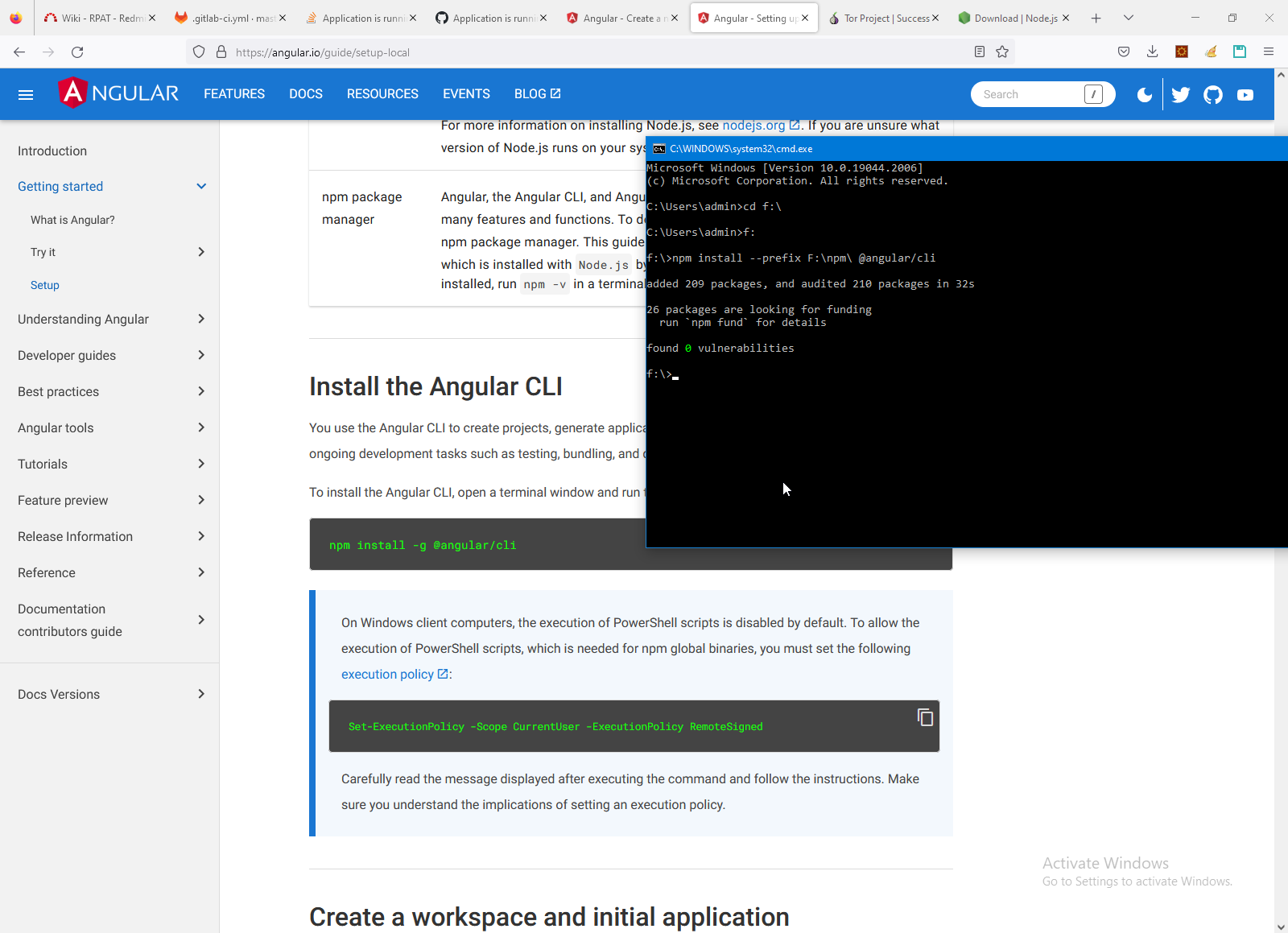Click the broom cleaner extension icon

(x=1211, y=52)
